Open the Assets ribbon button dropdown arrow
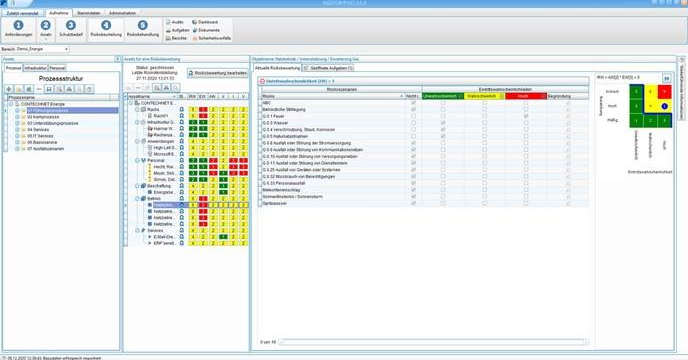This screenshot has height=360, width=688. pos(46,39)
